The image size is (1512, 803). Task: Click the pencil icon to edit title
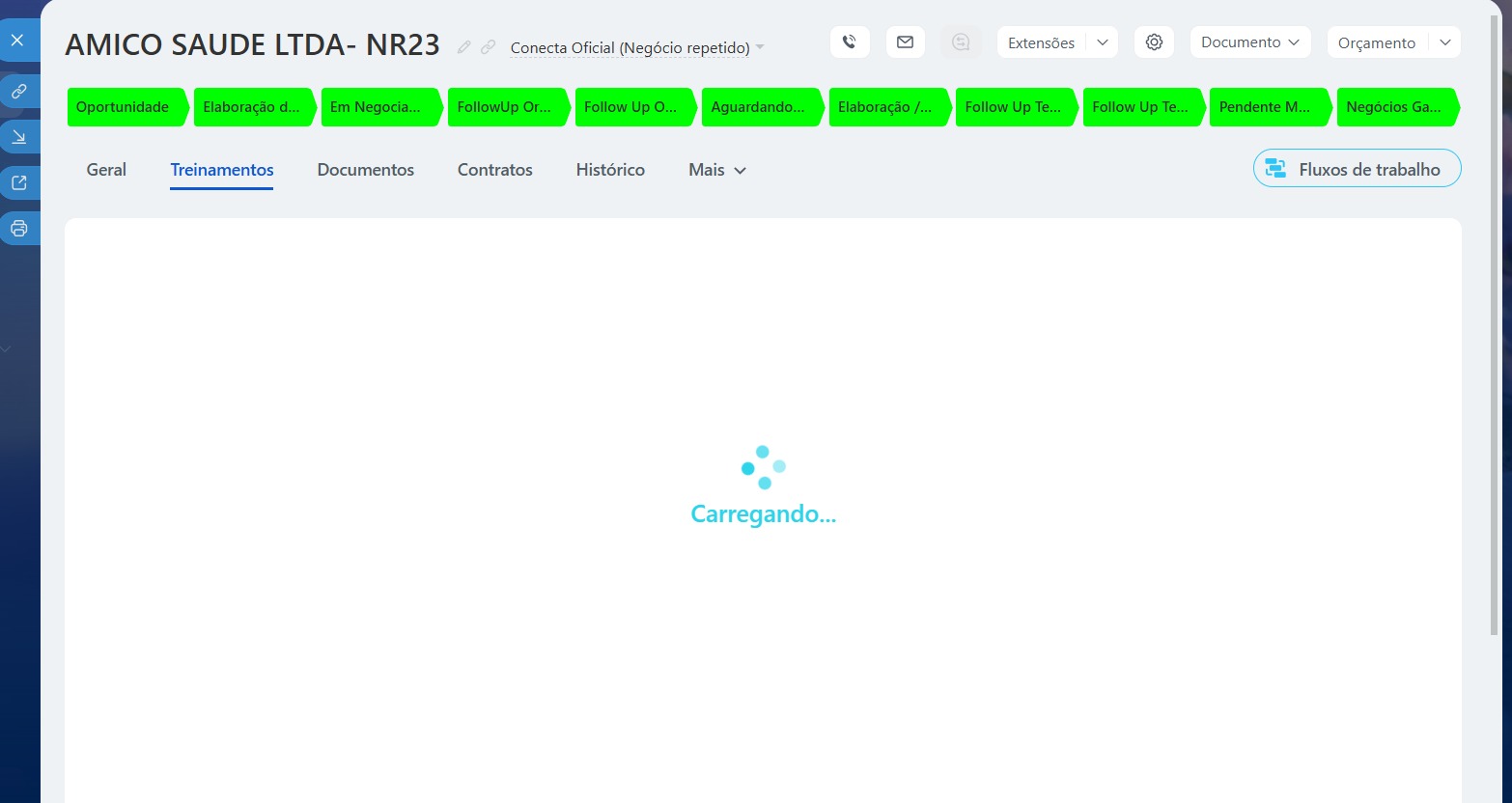[x=464, y=46]
